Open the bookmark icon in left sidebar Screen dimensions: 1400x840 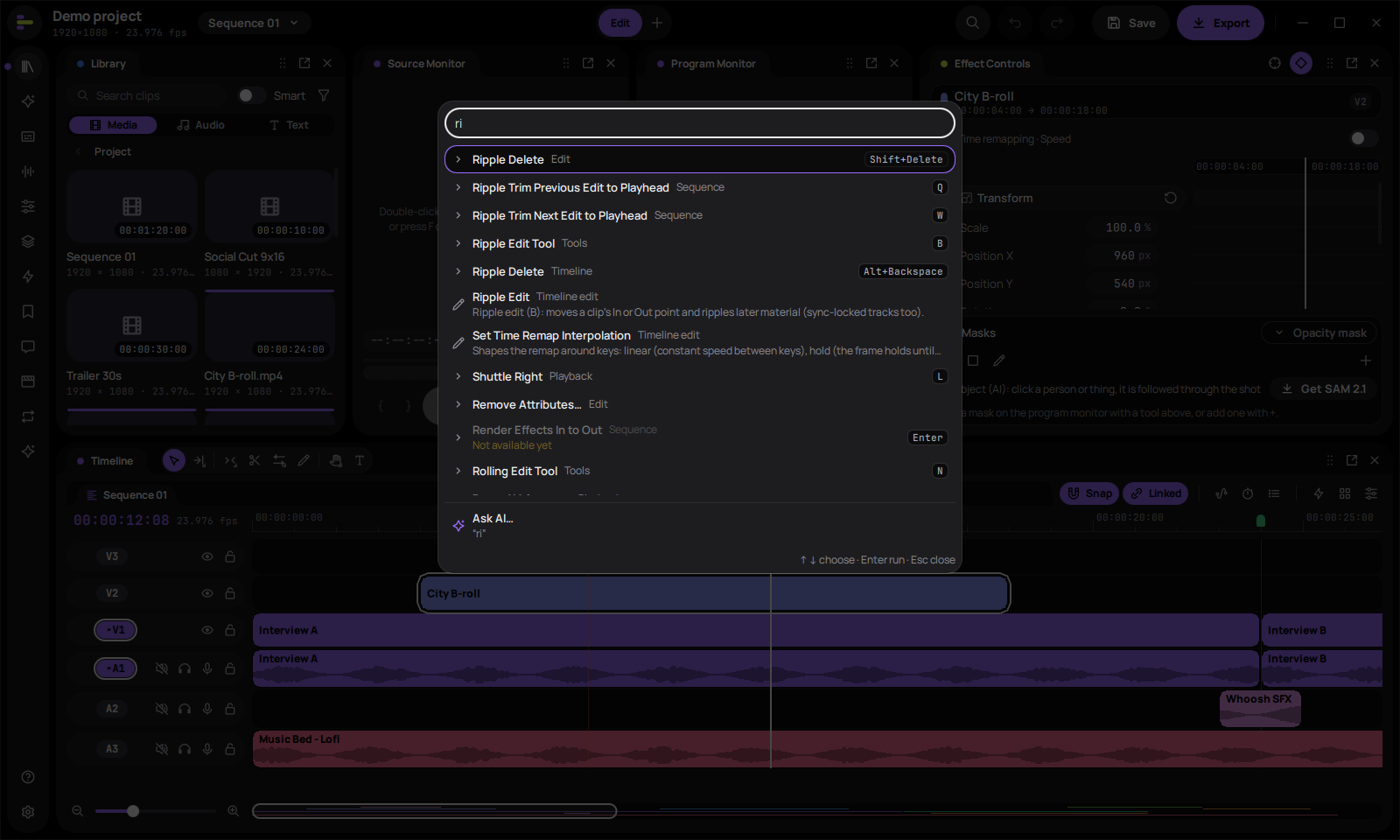tap(28, 311)
